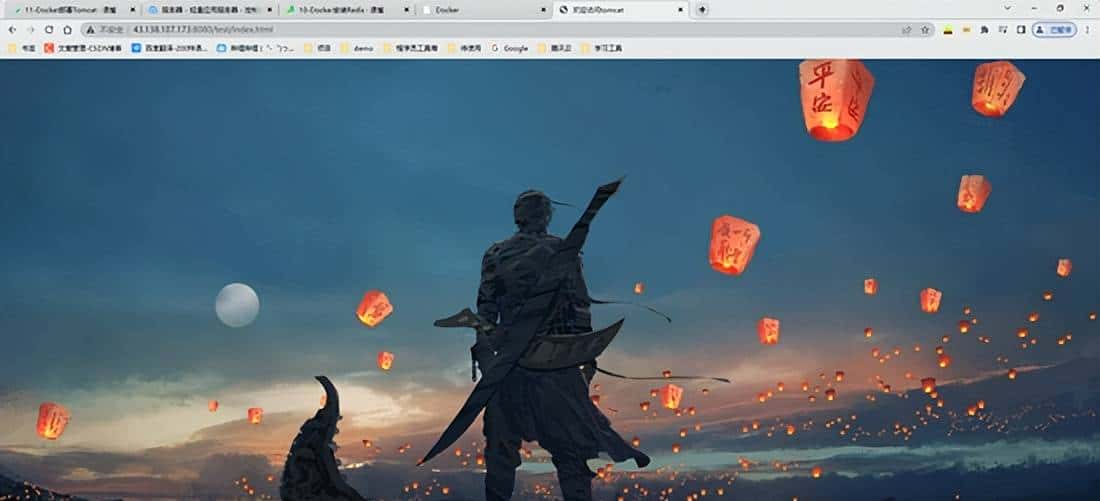
Task: Open the bilibili bookmark
Action: [x=256, y=48]
